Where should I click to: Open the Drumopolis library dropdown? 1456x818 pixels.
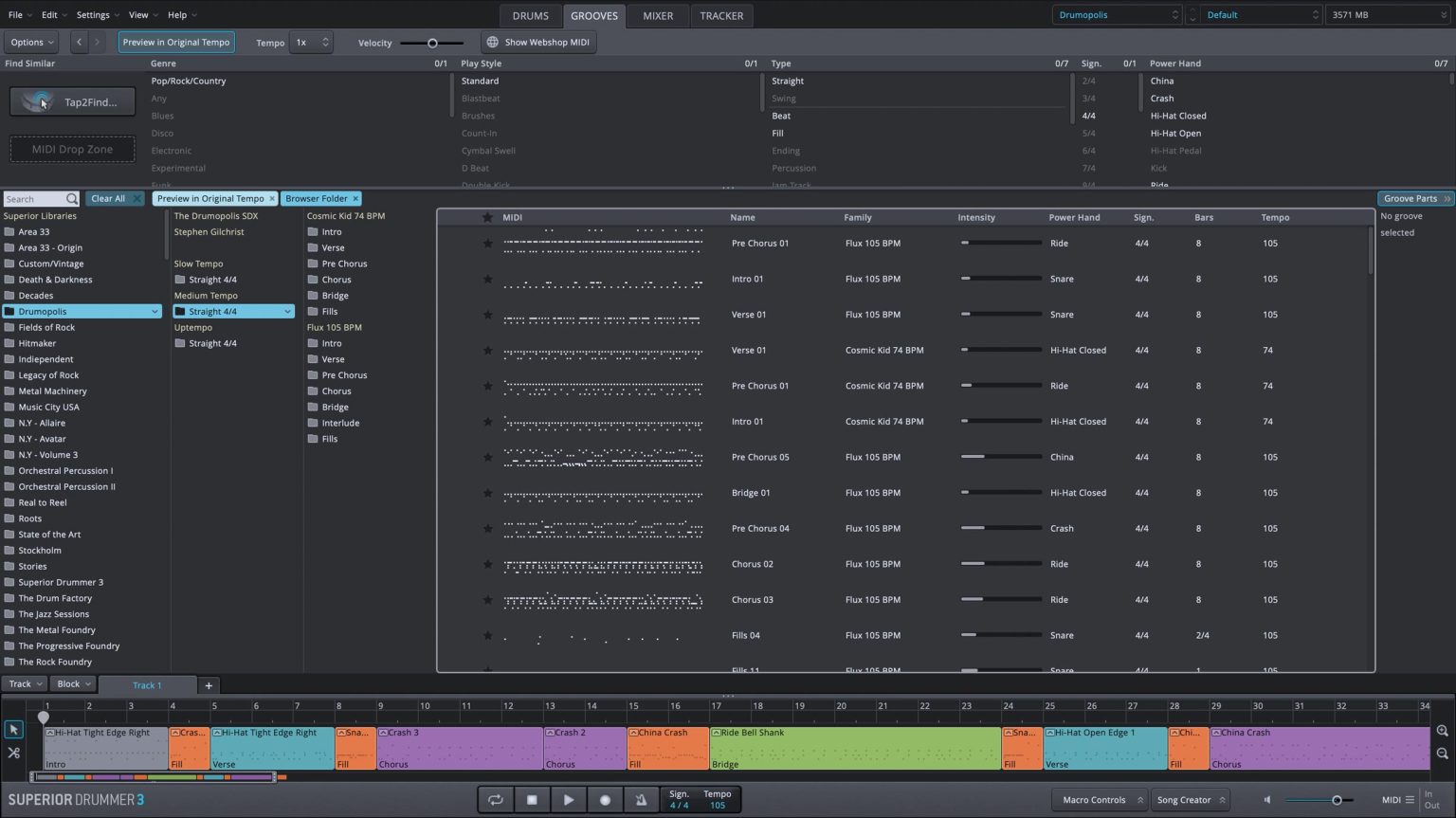click(1117, 15)
